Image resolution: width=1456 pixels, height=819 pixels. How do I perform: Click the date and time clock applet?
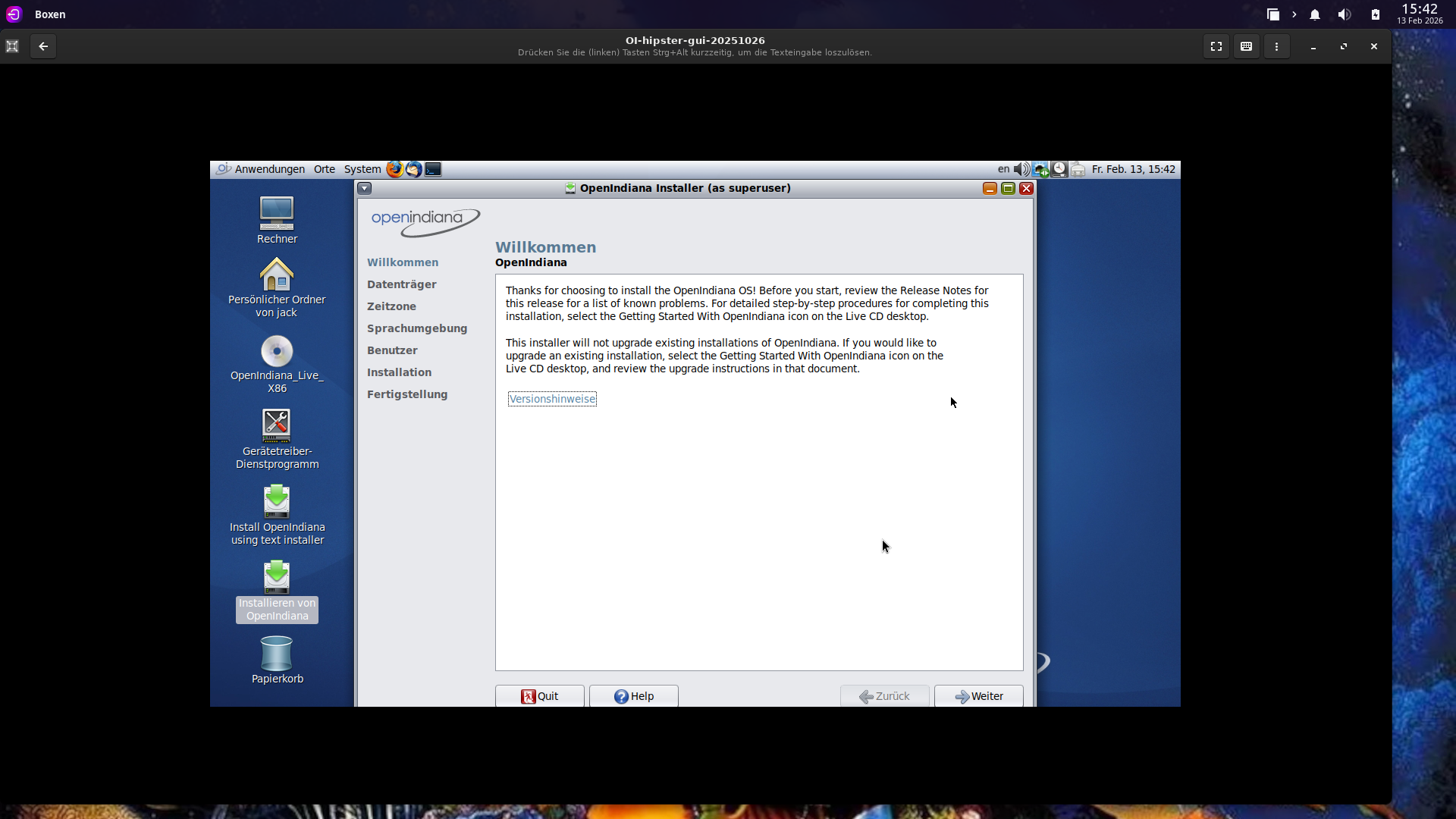(1133, 169)
